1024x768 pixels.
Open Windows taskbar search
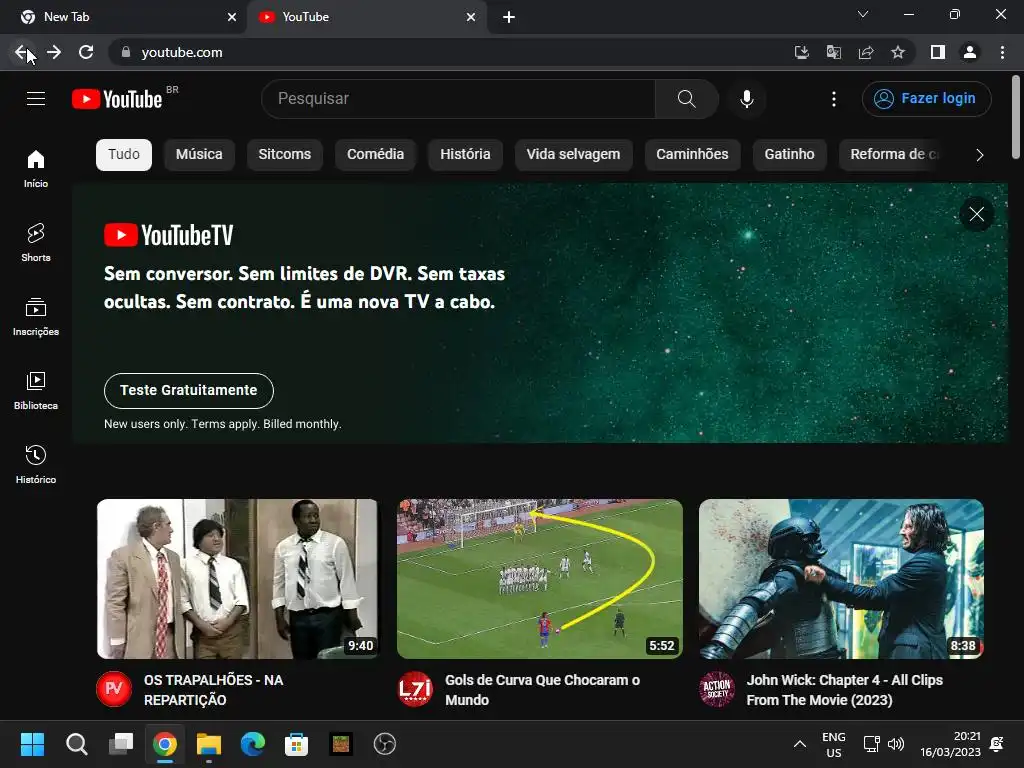[x=76, y=744]
